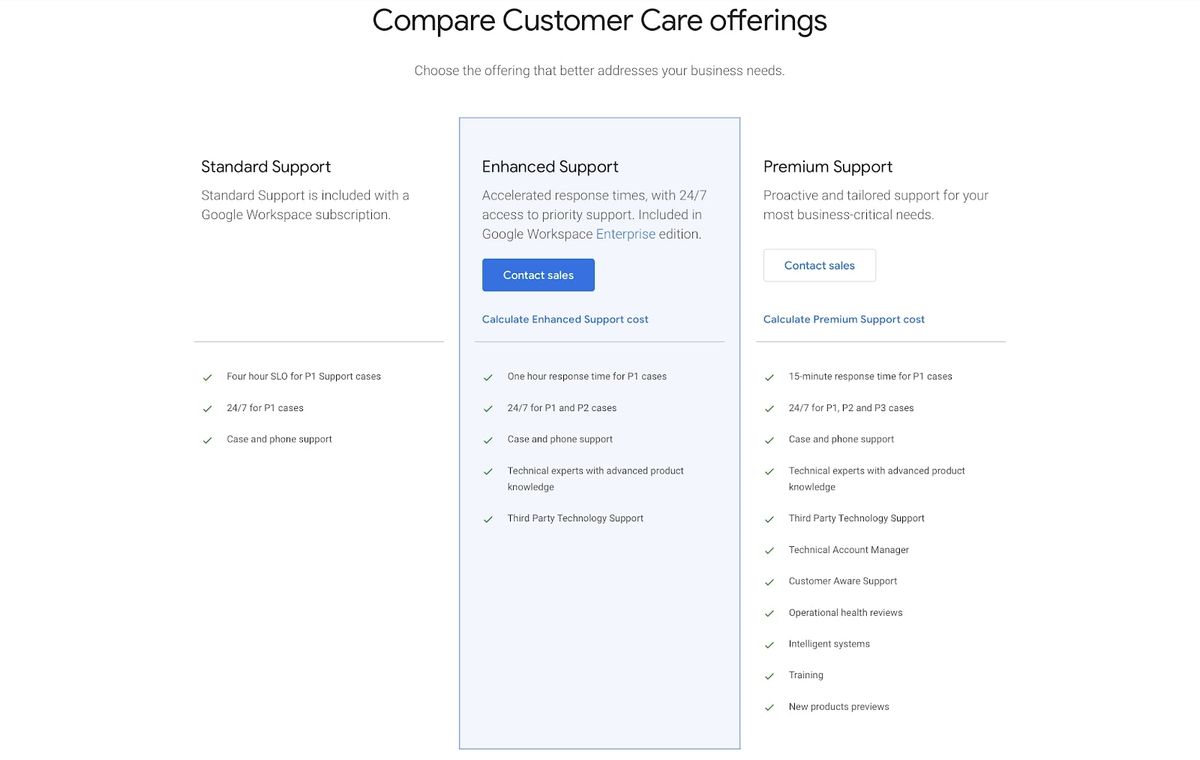This screenshot has width=1200, height=760.
Task: Click the checkmark beside Third Party Technology Support
Action: pos(488,518)
